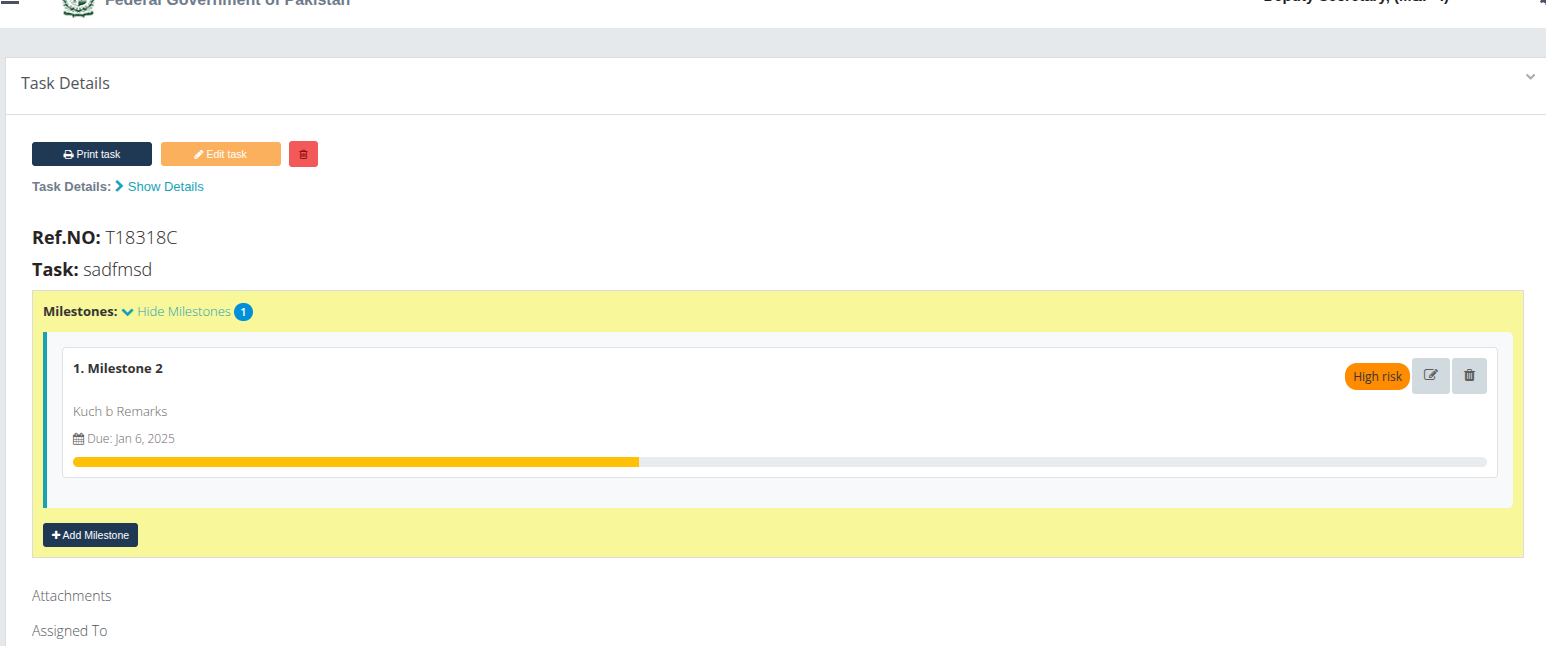
Task: Click the High risk status badge
Action: click(x=1377, y=377)
